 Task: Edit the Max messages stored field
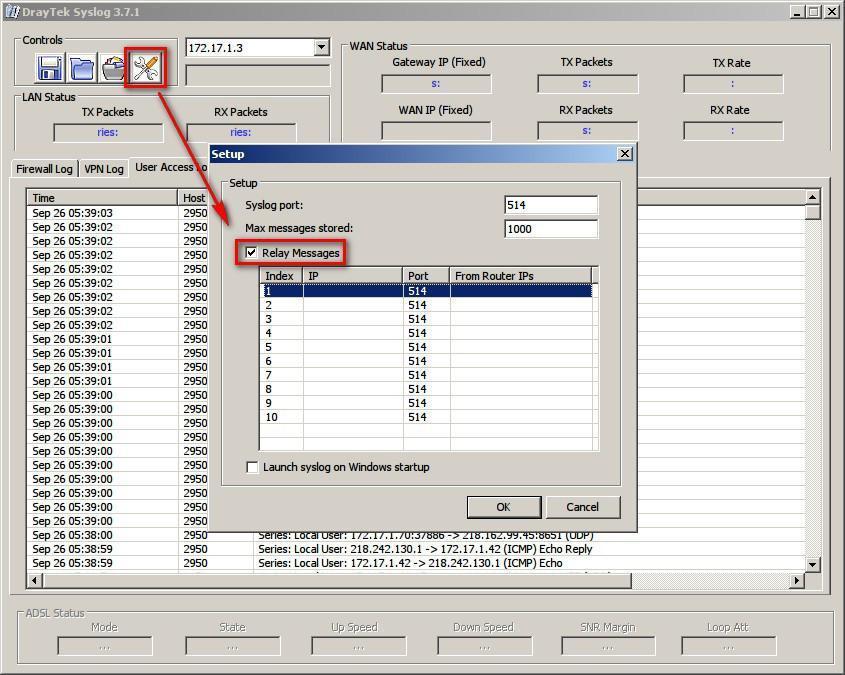click(x=551, y=229)
